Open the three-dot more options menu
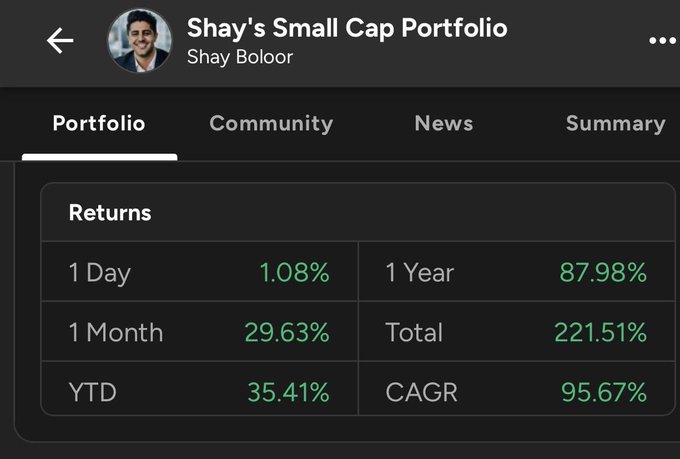The width and height of the screenshot is (680, 459). point(662,41)
